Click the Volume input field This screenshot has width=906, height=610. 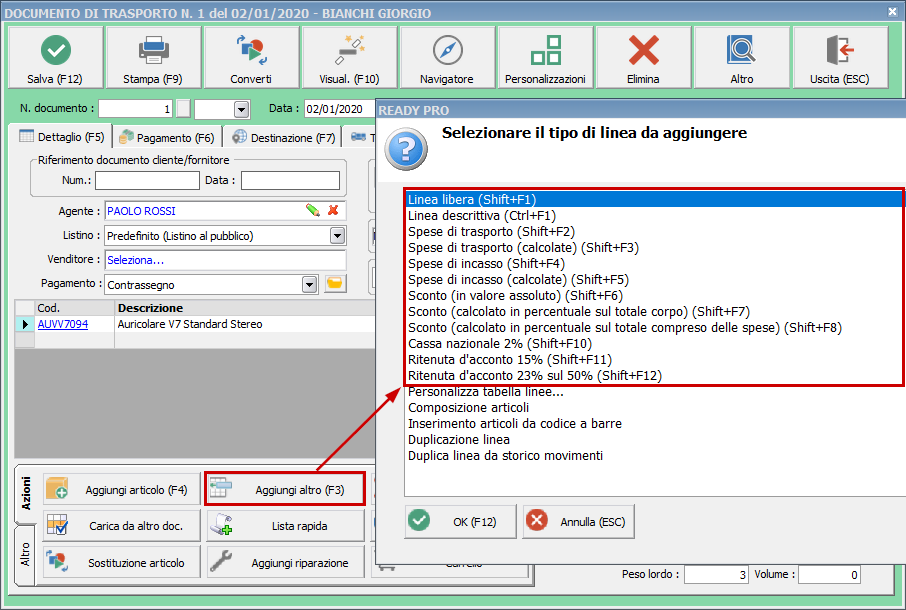[x=829, y=575]
